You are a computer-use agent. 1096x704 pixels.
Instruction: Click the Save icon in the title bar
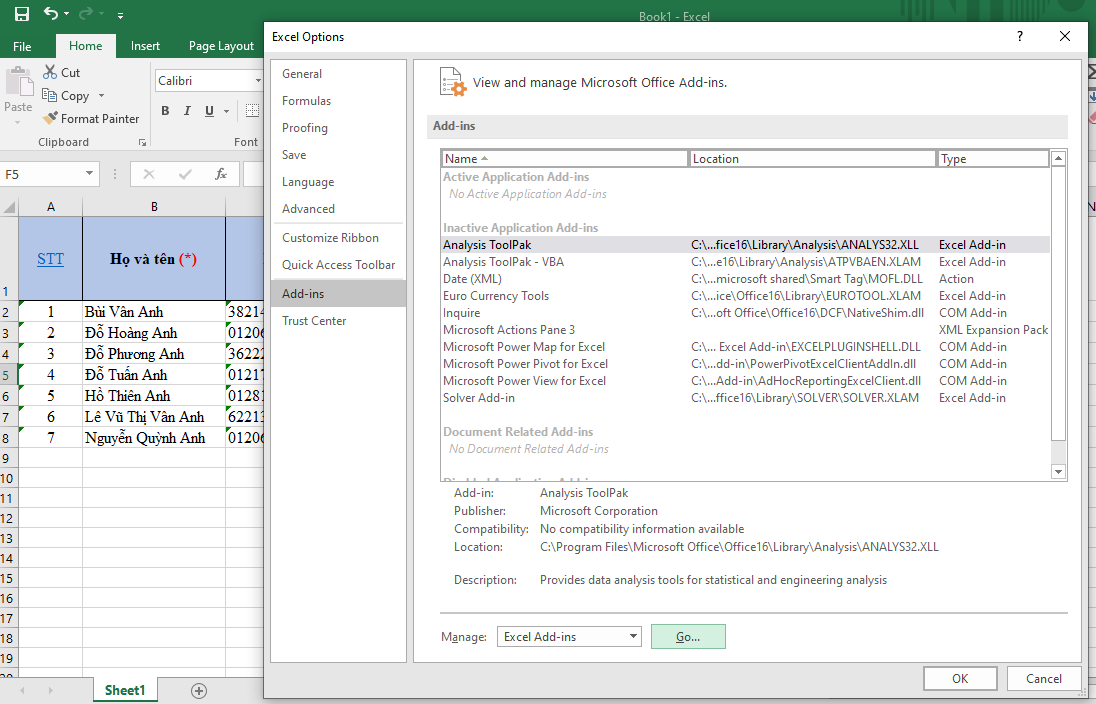[22, 14]
